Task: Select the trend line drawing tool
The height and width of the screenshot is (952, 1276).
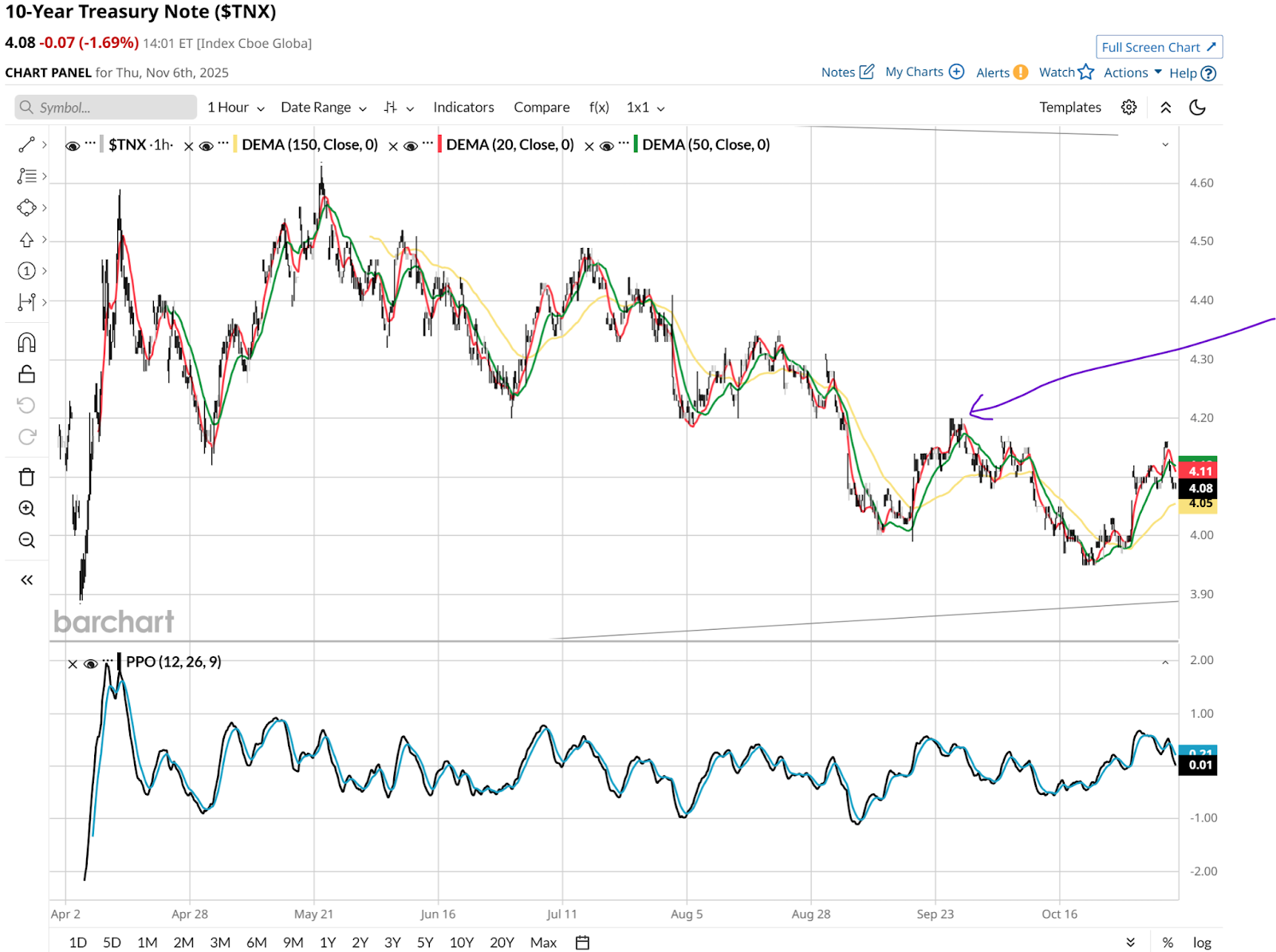Action: pos(26,144)
